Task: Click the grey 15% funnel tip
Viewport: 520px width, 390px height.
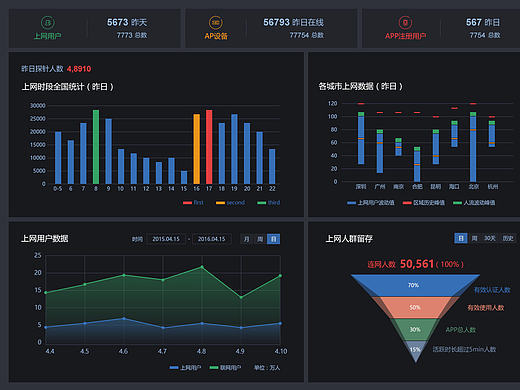Action: click(x=415, y=351)
